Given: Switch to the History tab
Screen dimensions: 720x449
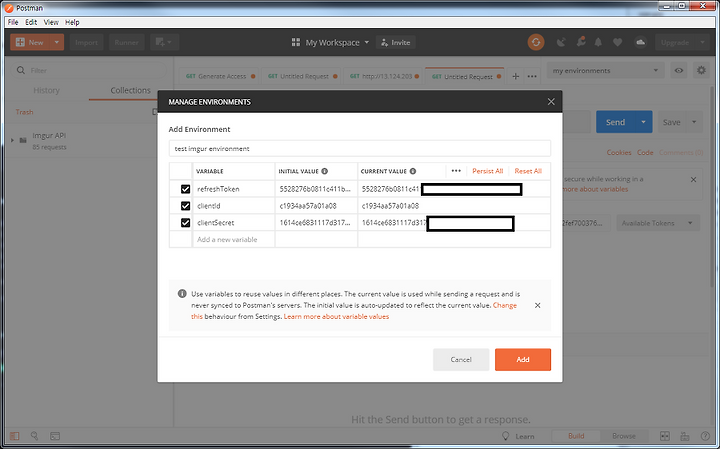Looking at the screenshot, I should tap(46, 90).
